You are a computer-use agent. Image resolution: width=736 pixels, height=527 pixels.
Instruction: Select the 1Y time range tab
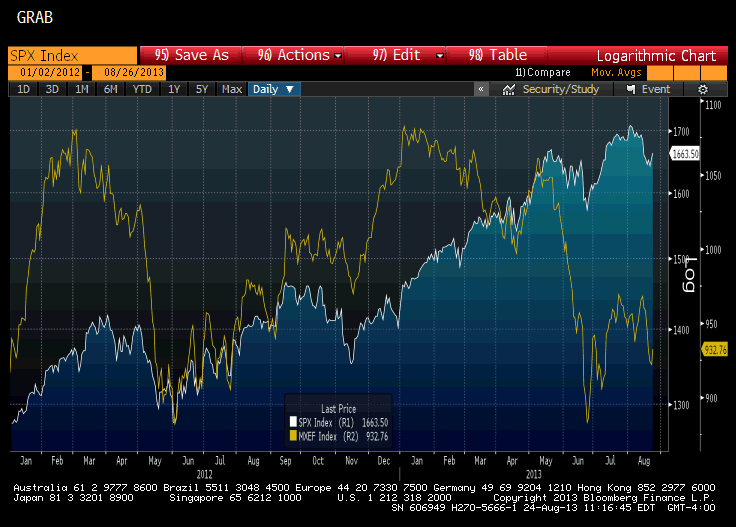pyautogui.click(x=174, y=89)
